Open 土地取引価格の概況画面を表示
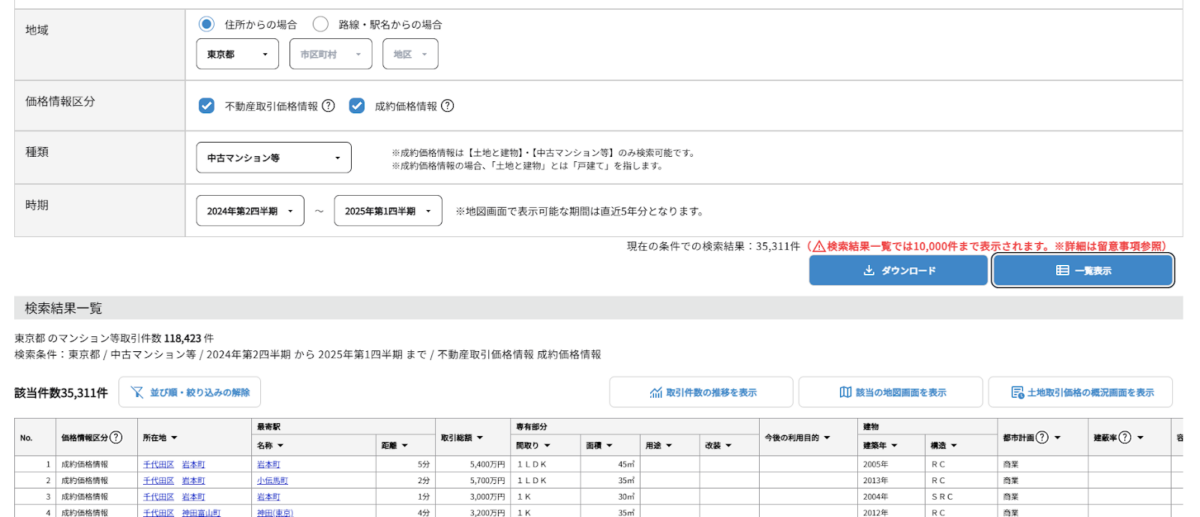Image resolution: width=1200 pixels, height=517 pixels. 1081,392
